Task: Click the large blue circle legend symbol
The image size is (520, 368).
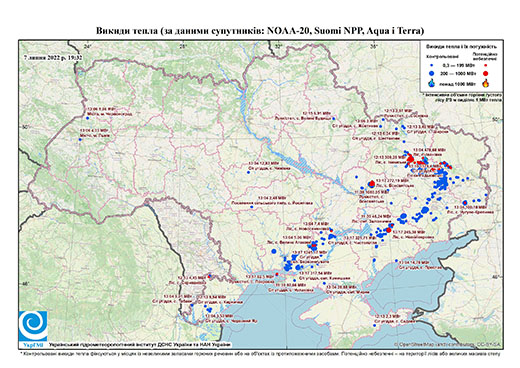Action: point(432,73)
